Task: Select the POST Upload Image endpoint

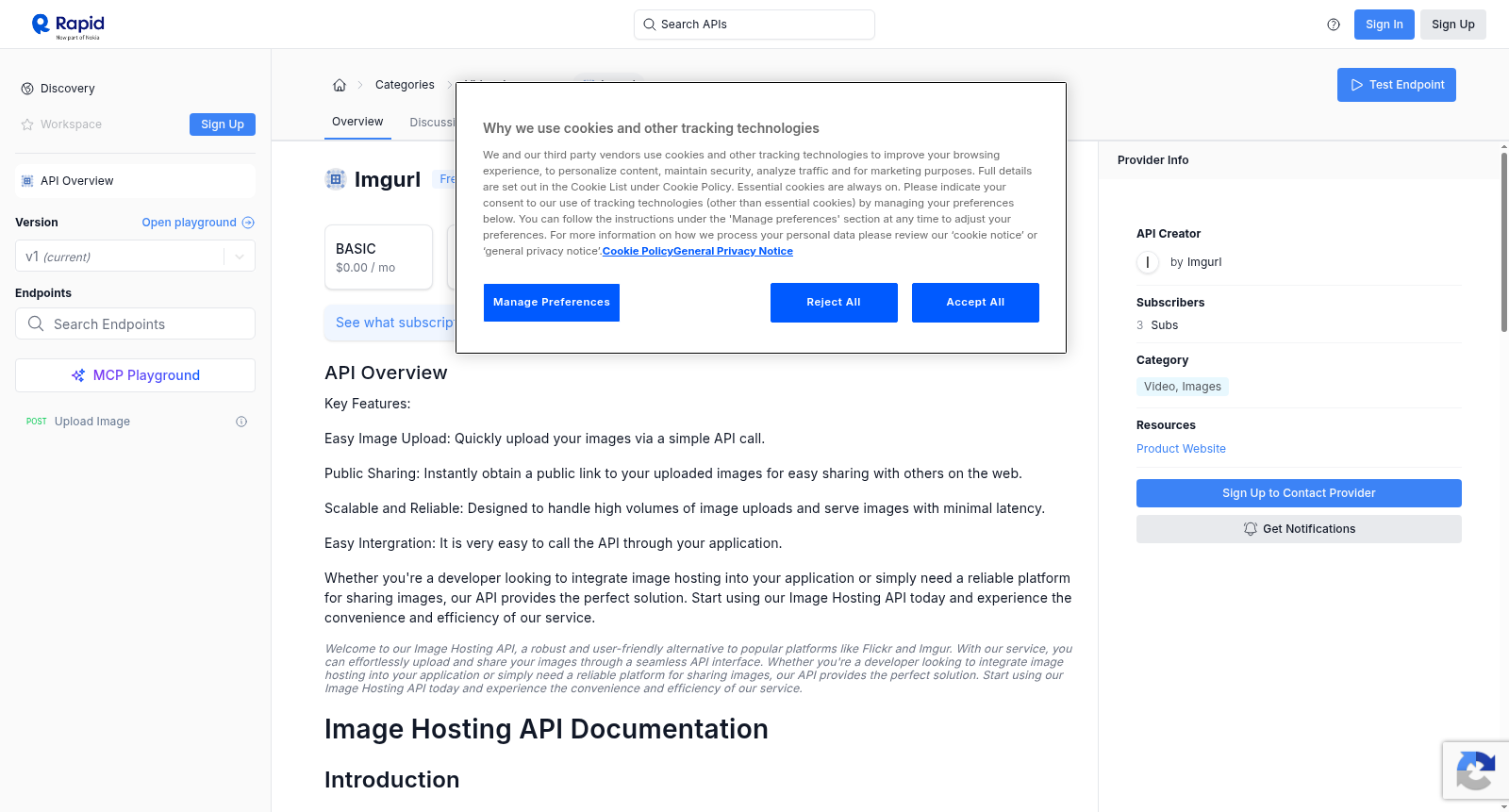Action: tap(135, 422)
